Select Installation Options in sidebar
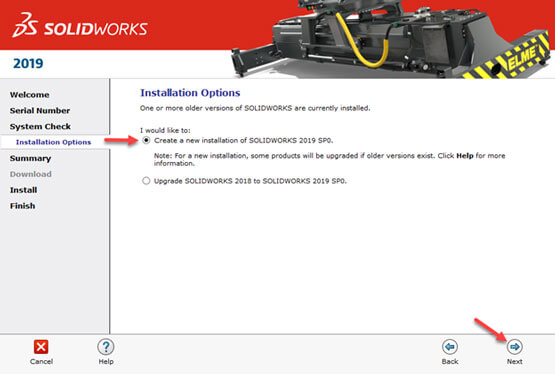 click(53, 142)
